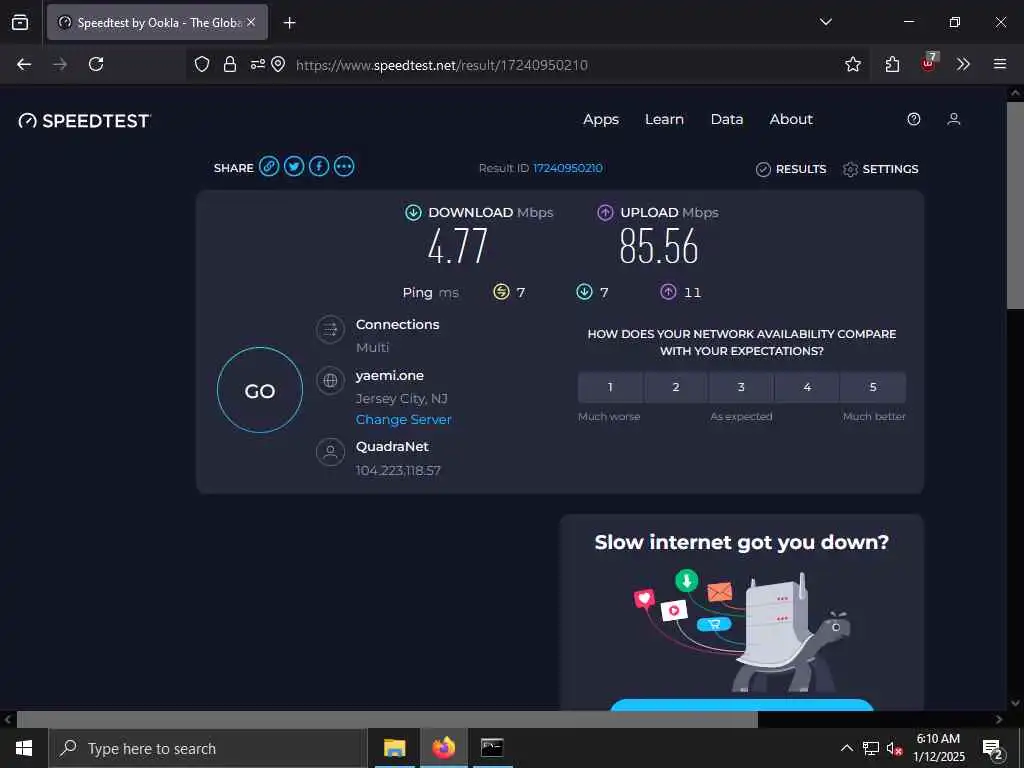Share the result on Twitter
Image resolution: width=1024 pixels, height=768 pixels.
[294, 167]
